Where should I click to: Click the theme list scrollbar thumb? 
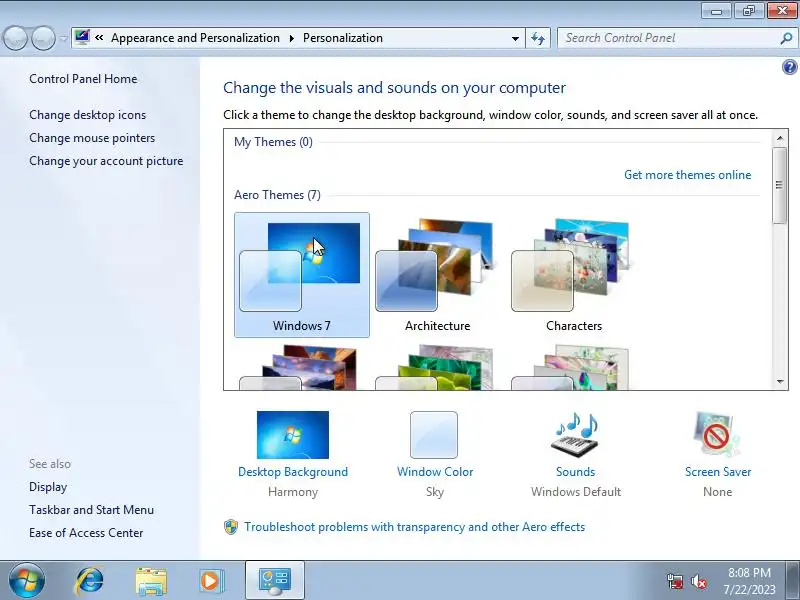pos(780,185)
